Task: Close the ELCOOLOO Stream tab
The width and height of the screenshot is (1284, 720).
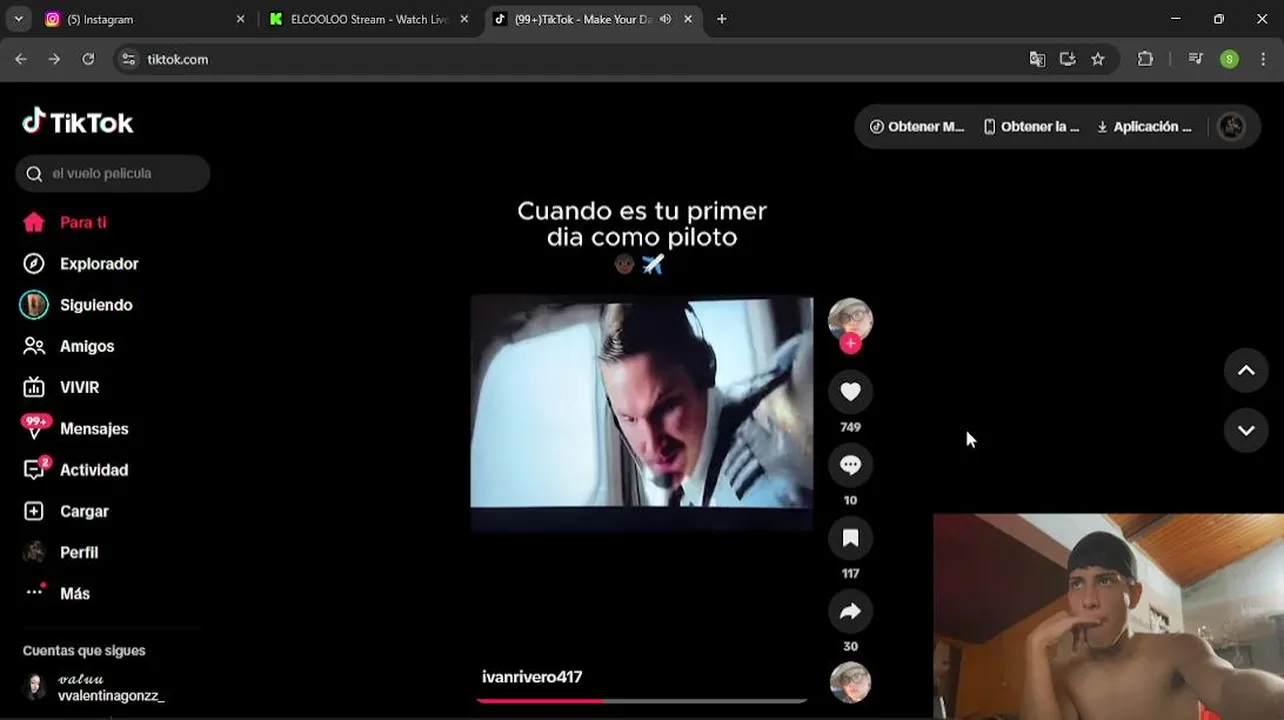Action: click(464, 19)
